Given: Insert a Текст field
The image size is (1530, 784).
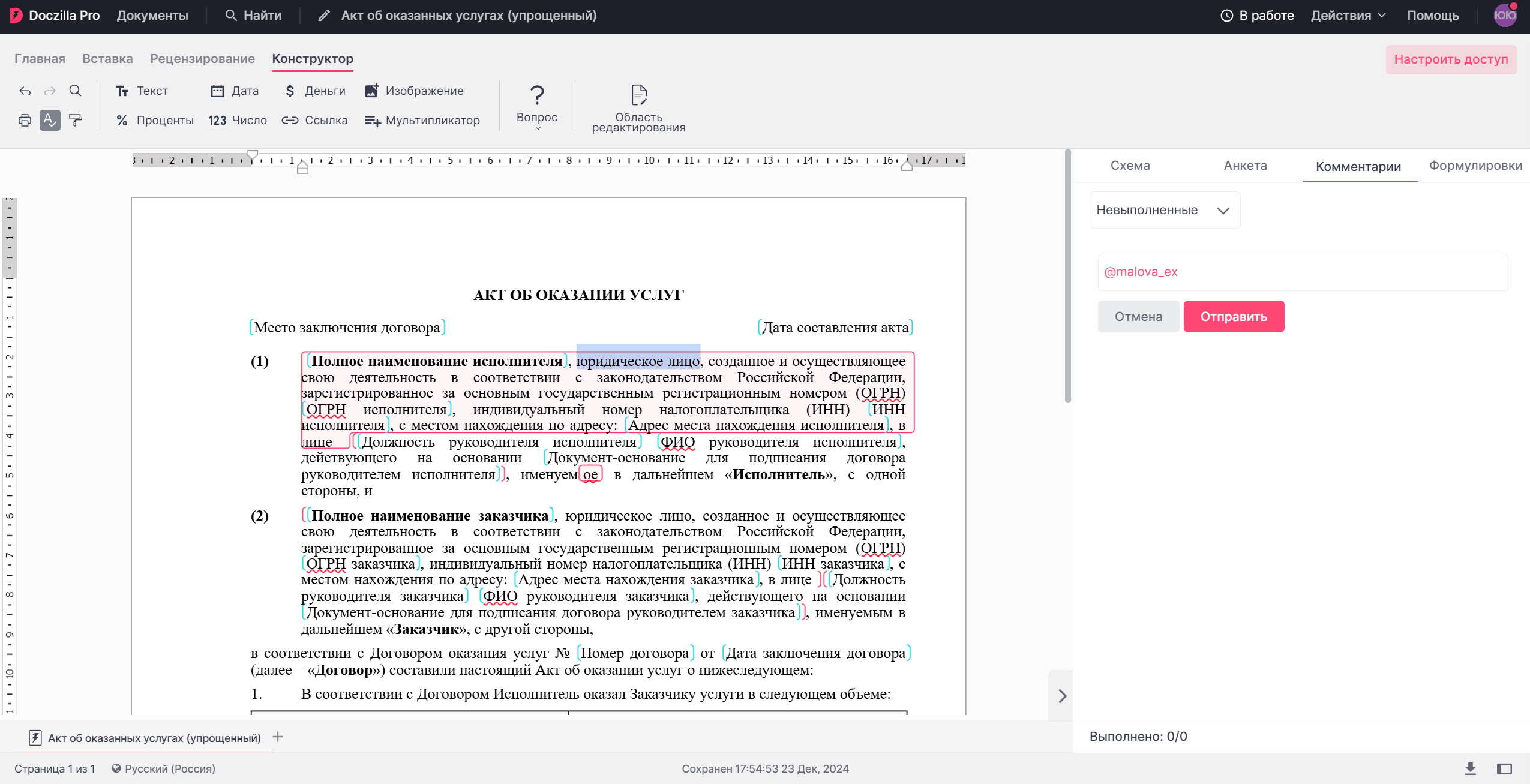Looking at the screenshot, I should (142, 91).
